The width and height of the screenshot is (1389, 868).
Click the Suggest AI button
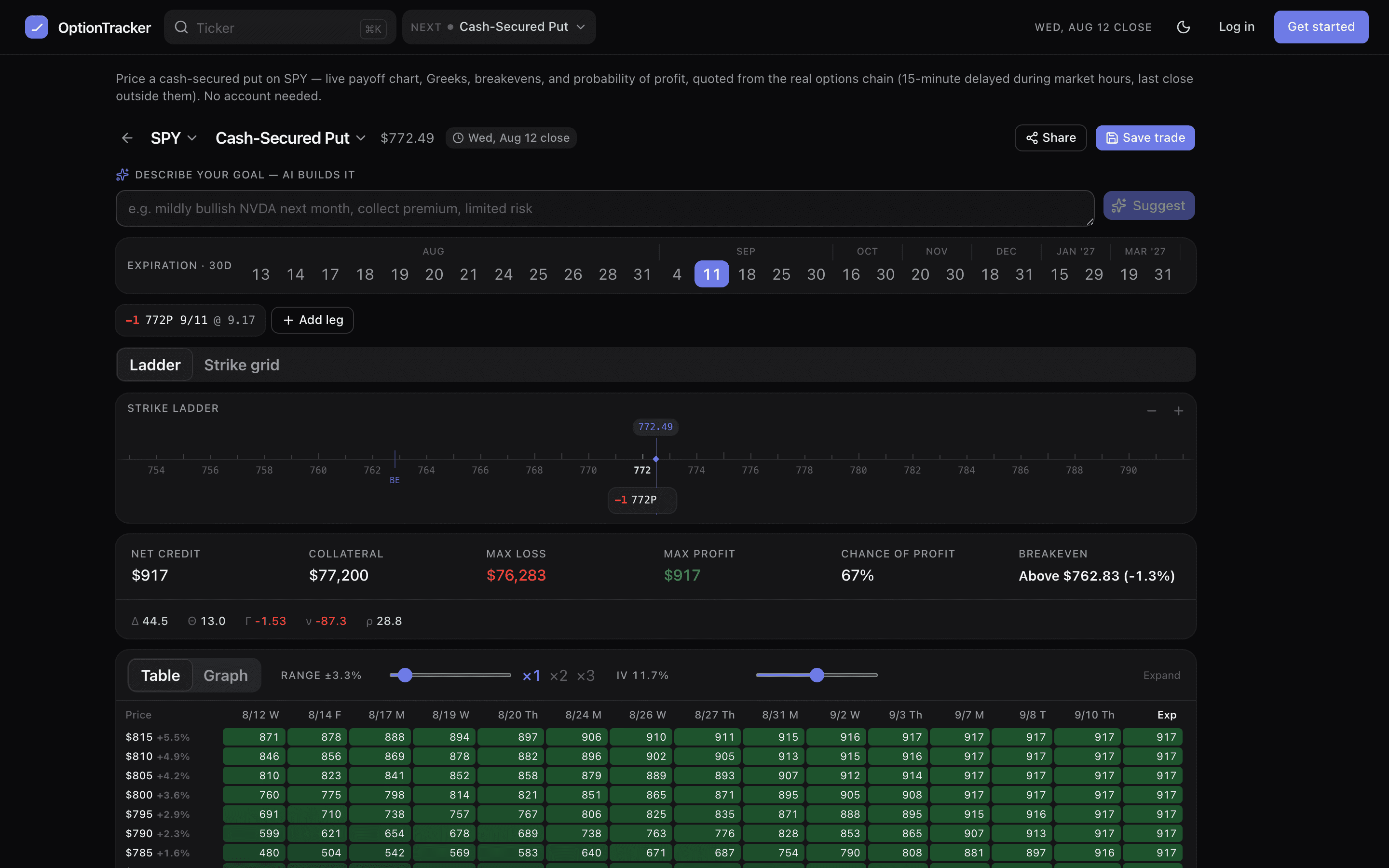[1148, 205]
